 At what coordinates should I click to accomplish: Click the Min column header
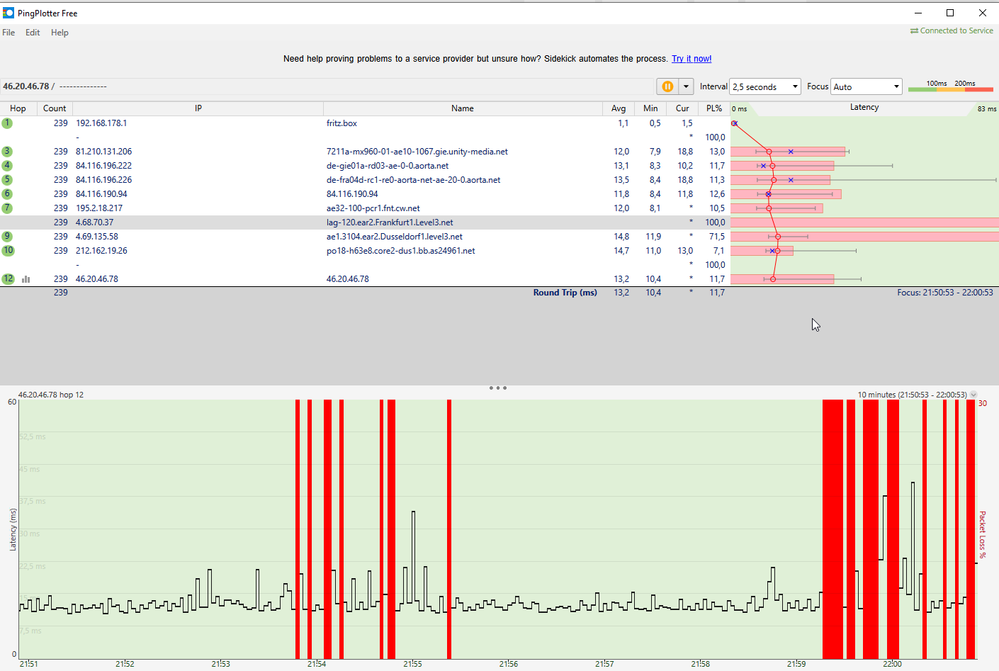tap(650, 108)
